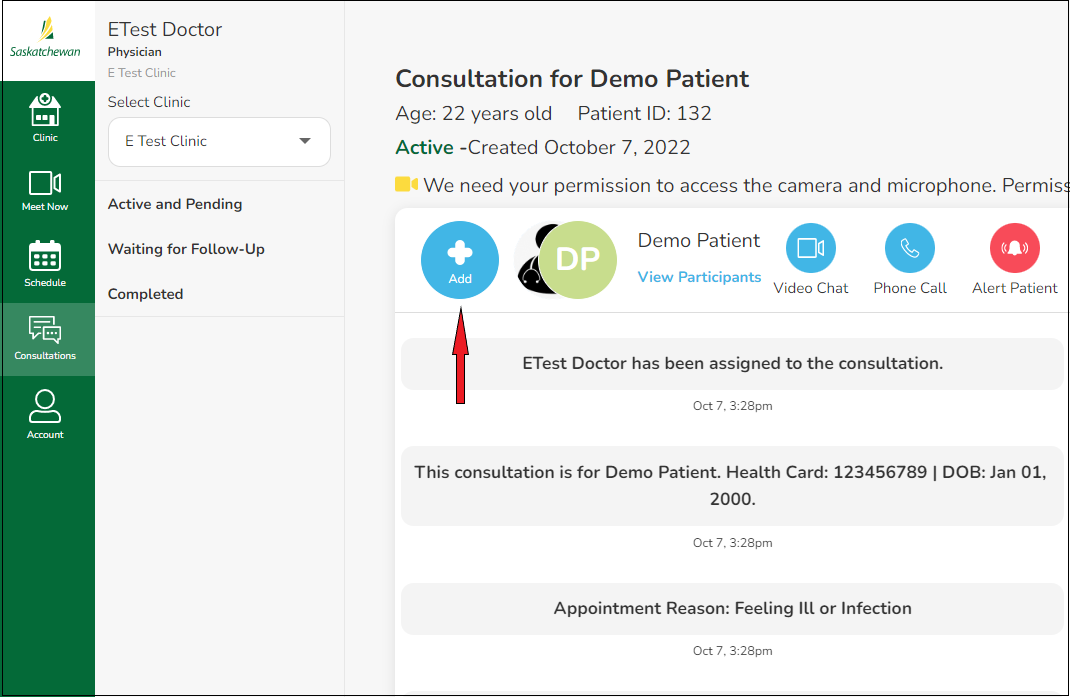This screenshot has height=697, width=1070.
Task: Click the yellow camera permission icon
Action: tap(406, 185)
